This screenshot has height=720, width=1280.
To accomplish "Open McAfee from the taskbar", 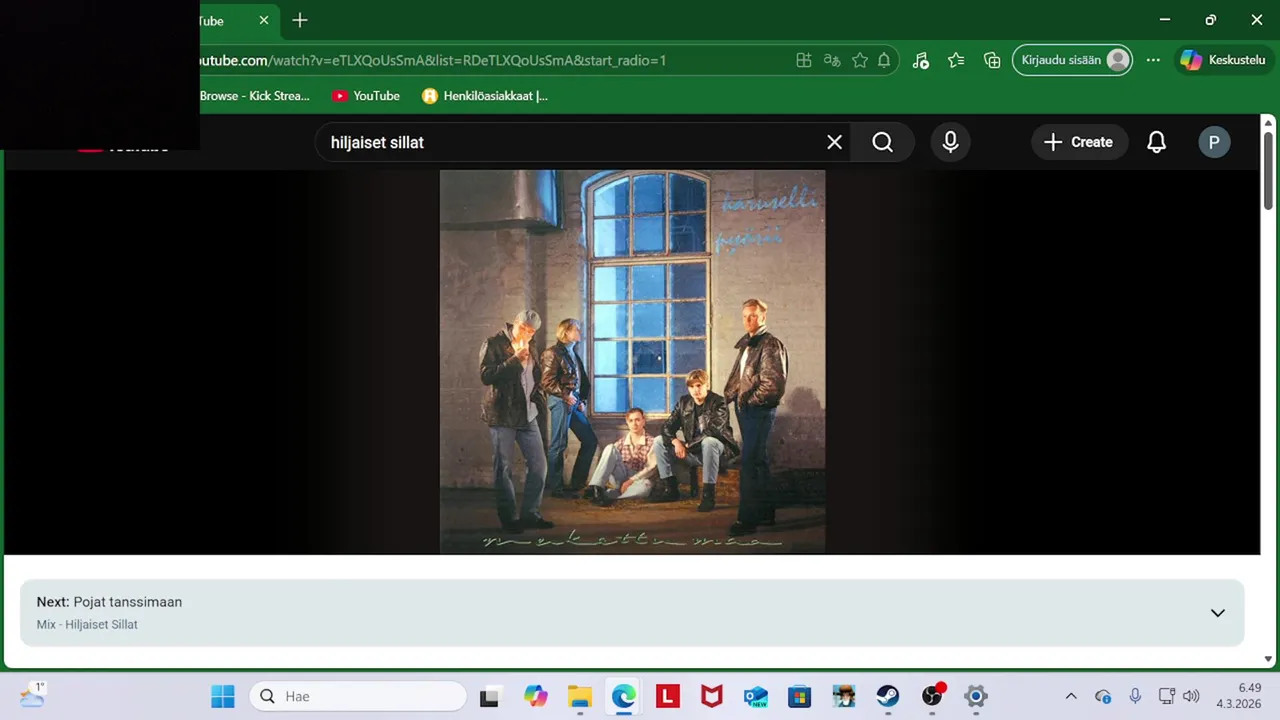I will (712, 696).
